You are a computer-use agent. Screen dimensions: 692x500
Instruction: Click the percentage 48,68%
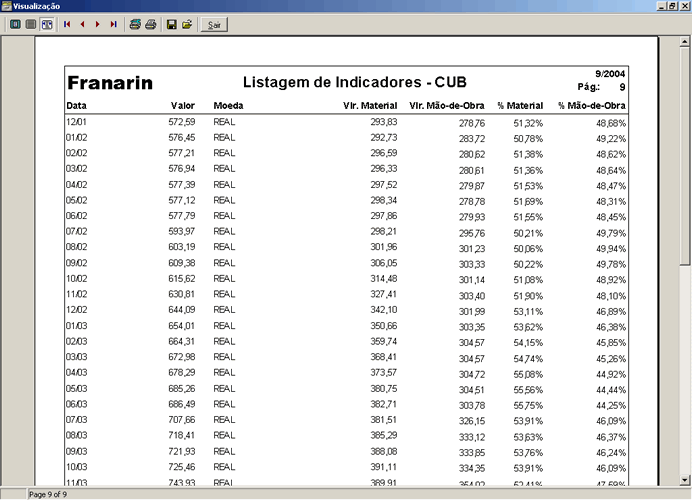(611, 123)
